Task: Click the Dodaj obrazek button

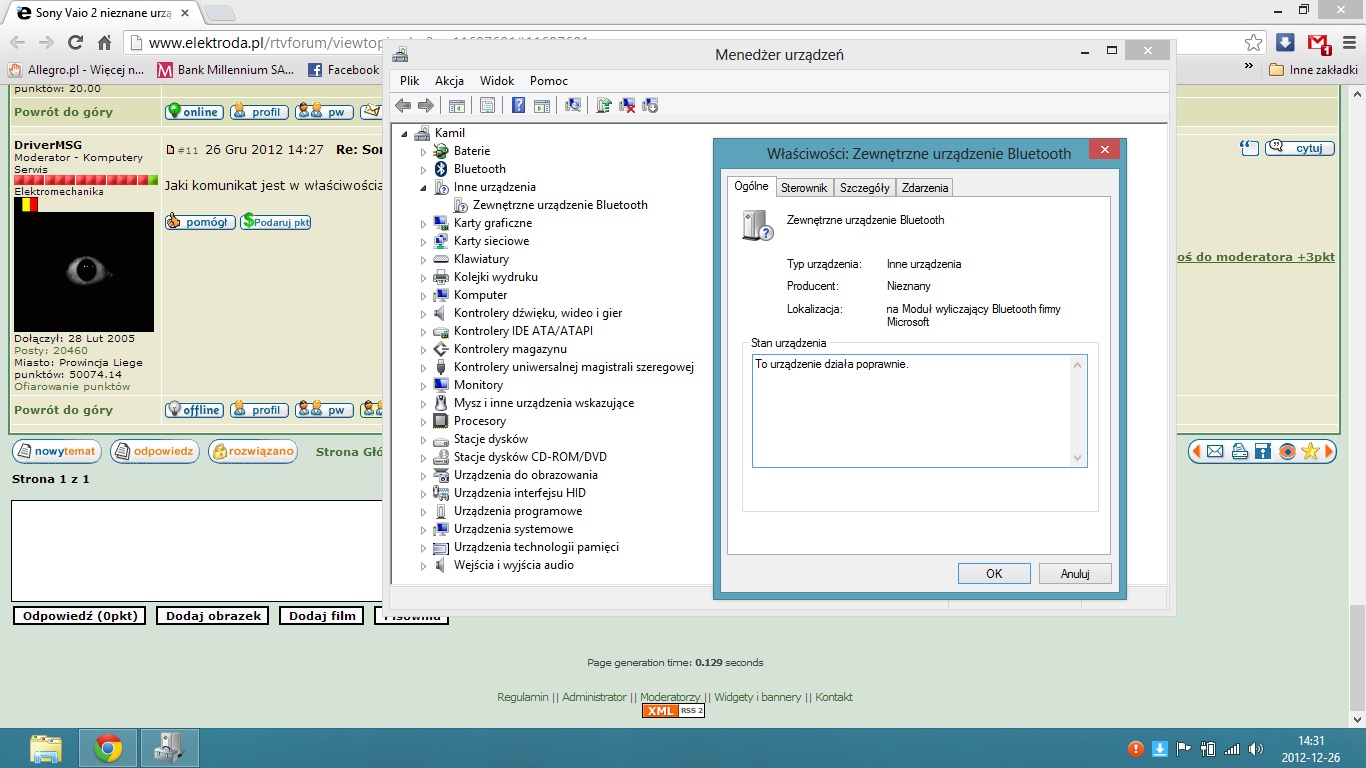Action: pos(213,616)
